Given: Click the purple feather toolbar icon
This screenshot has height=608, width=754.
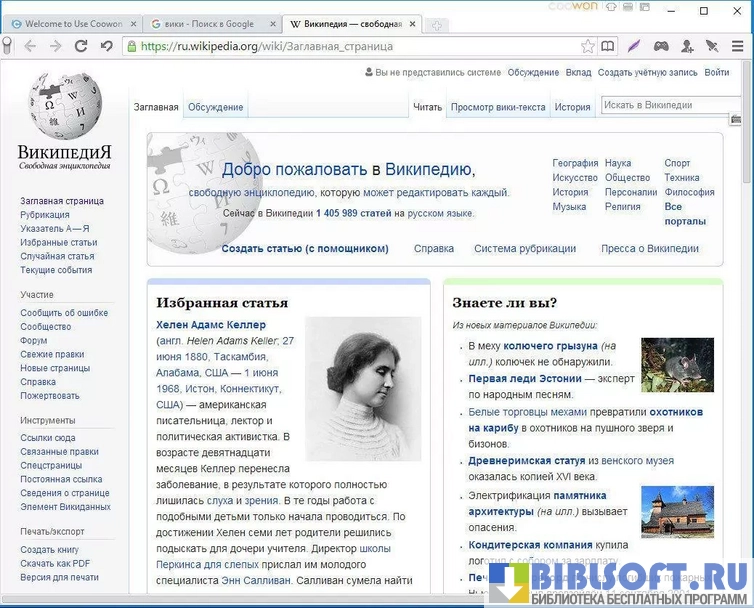Looking at the screenshot, I should click(634, 46).
